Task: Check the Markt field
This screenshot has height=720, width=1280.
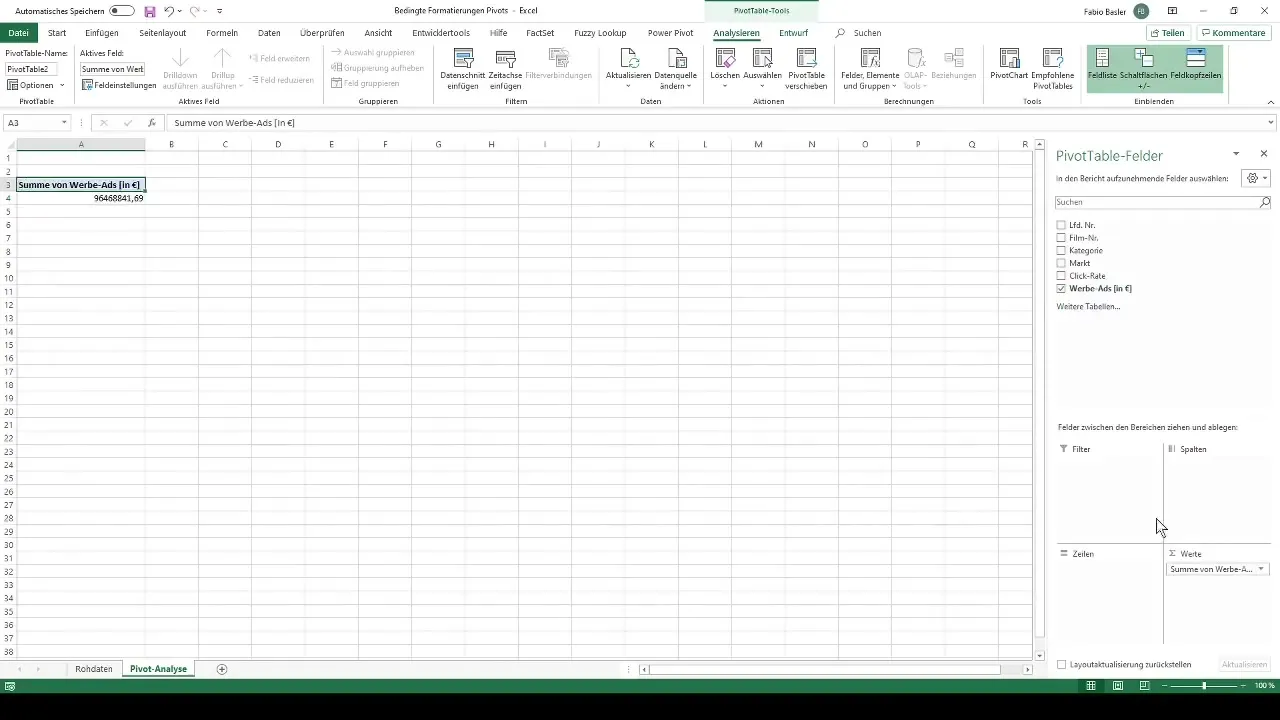Action: pyautogui.click(x=1061, y=263)
